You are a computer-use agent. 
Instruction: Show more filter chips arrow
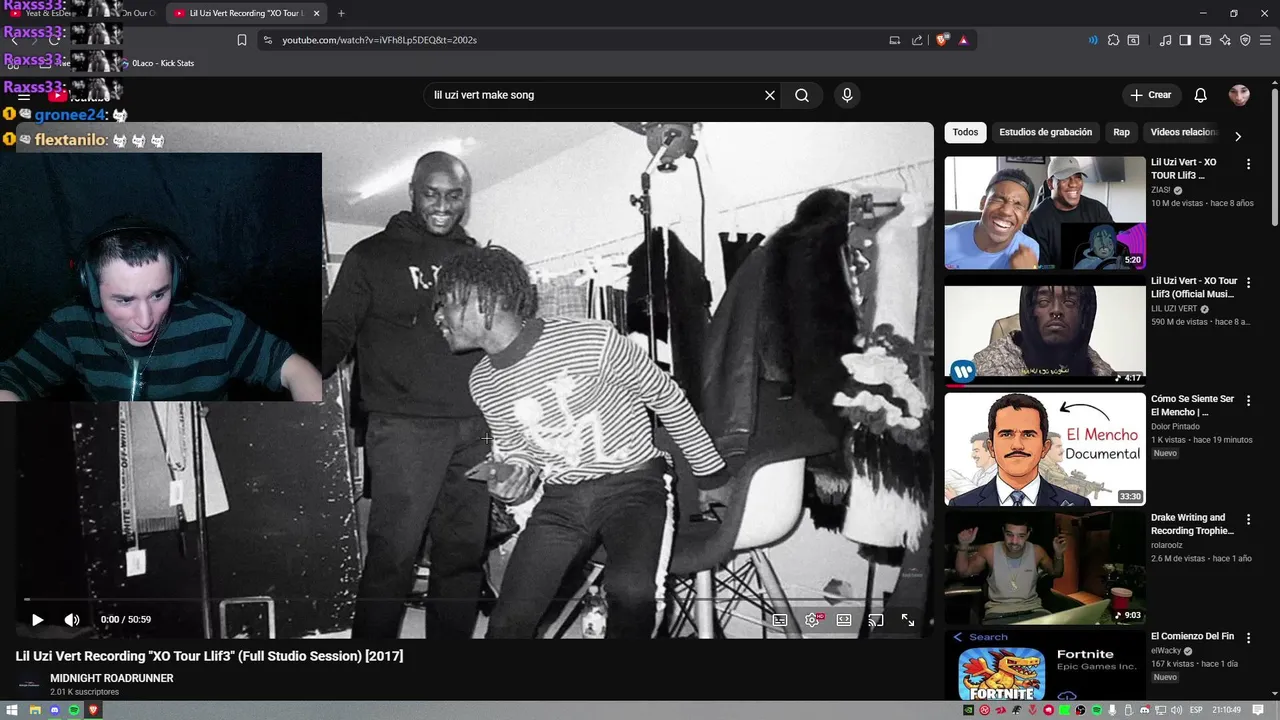(1238, 137)
